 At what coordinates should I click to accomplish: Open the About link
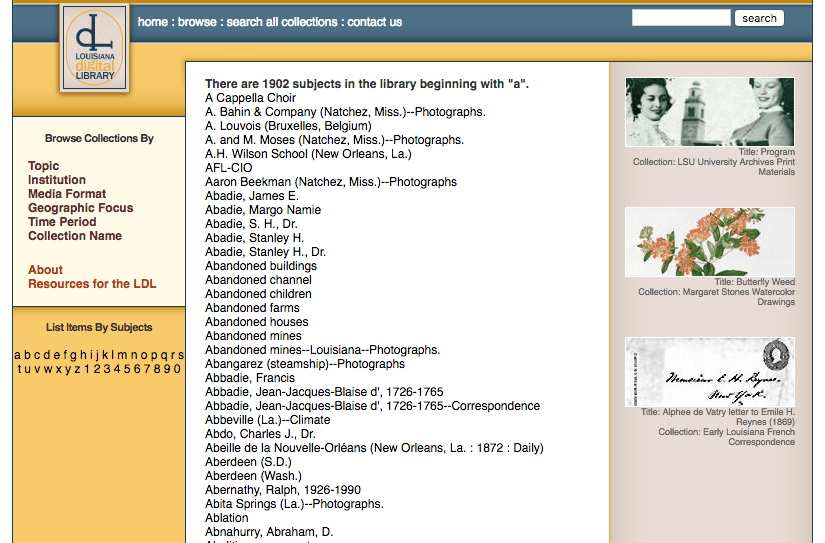click(45, 270)
